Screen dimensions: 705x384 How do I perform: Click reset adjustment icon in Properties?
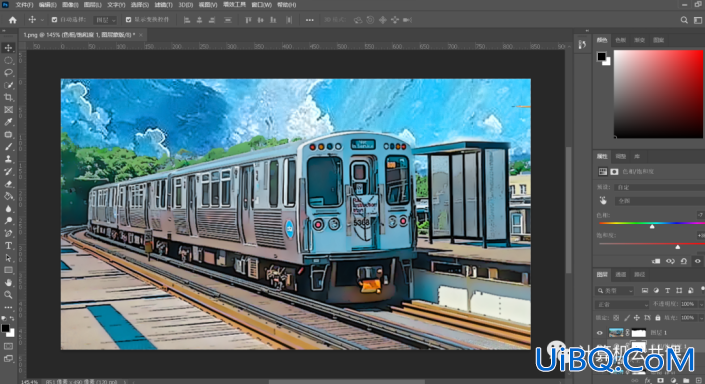683,261
